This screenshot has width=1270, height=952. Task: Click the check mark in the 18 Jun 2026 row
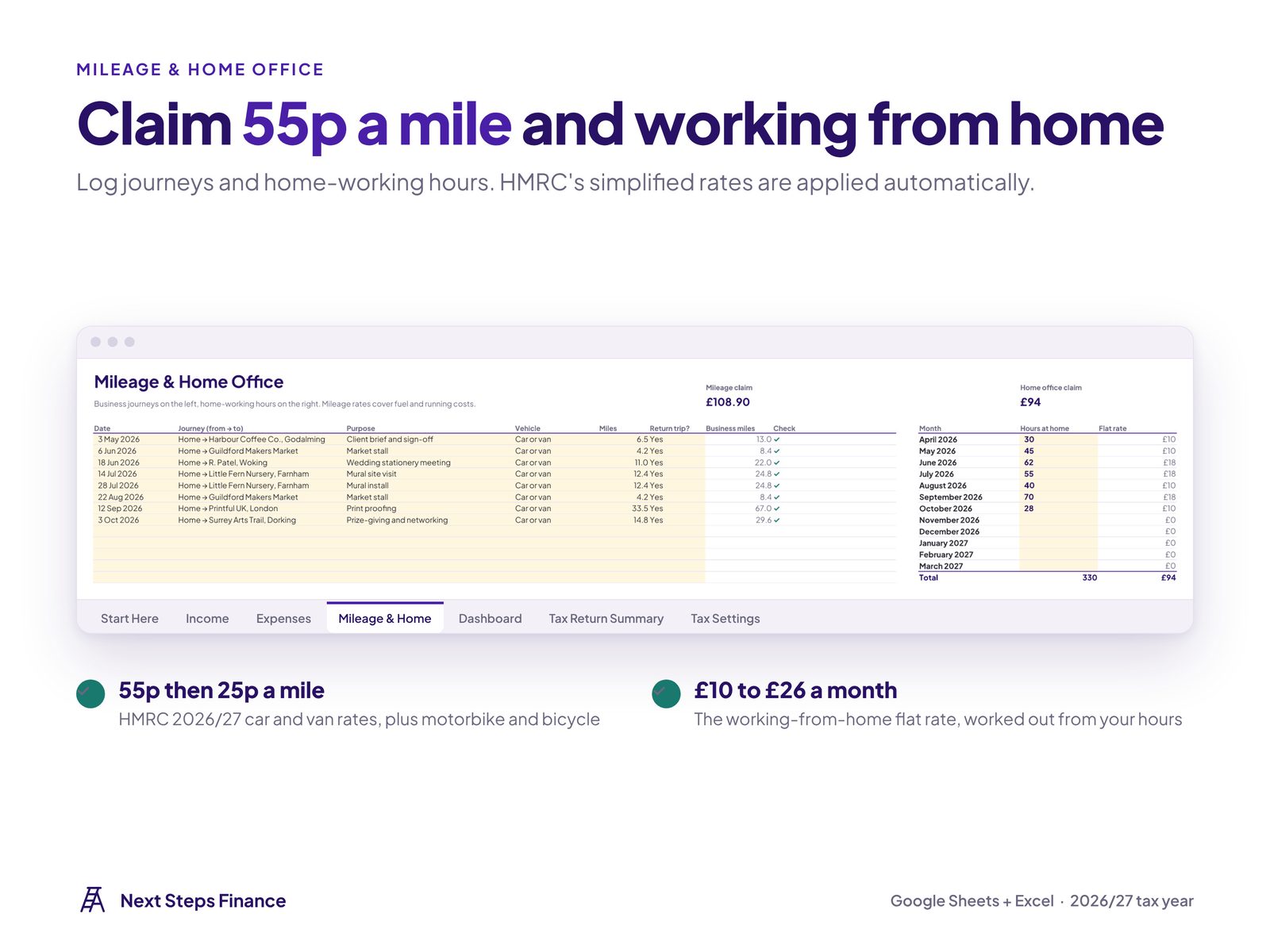point(777,463)
